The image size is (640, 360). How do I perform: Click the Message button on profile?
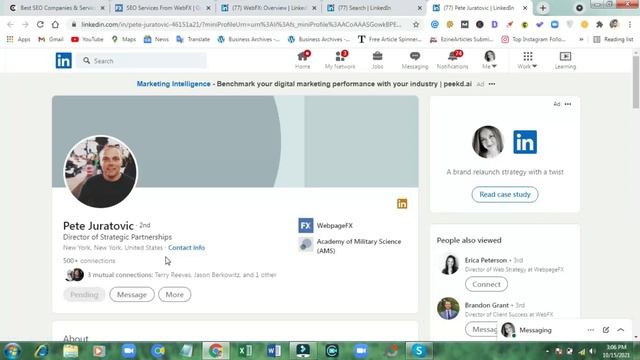(x=132, y=294)
